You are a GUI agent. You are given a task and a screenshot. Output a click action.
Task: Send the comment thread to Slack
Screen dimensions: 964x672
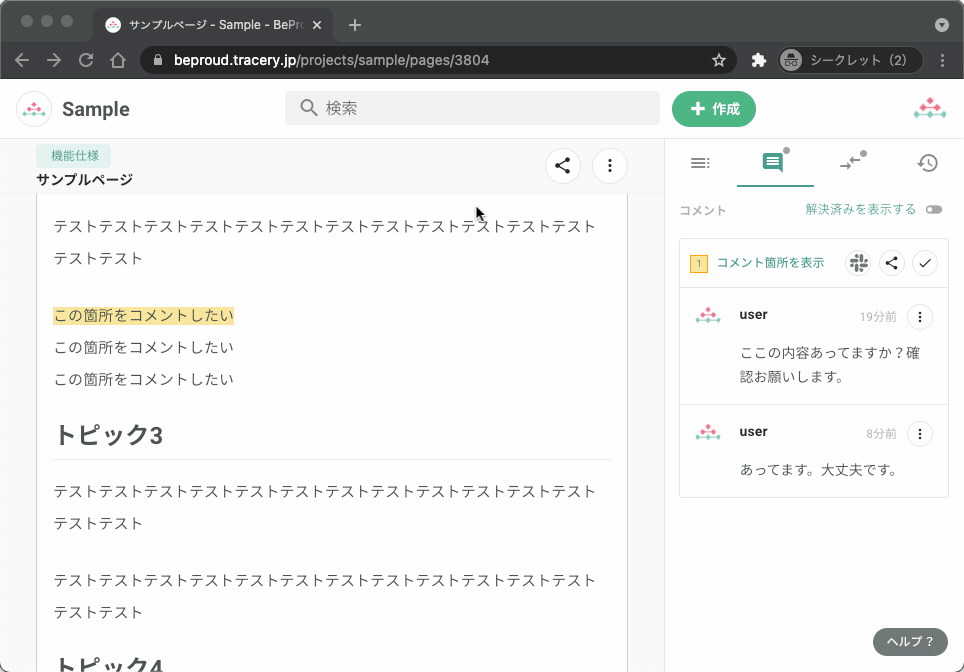(x=858, y=262)
